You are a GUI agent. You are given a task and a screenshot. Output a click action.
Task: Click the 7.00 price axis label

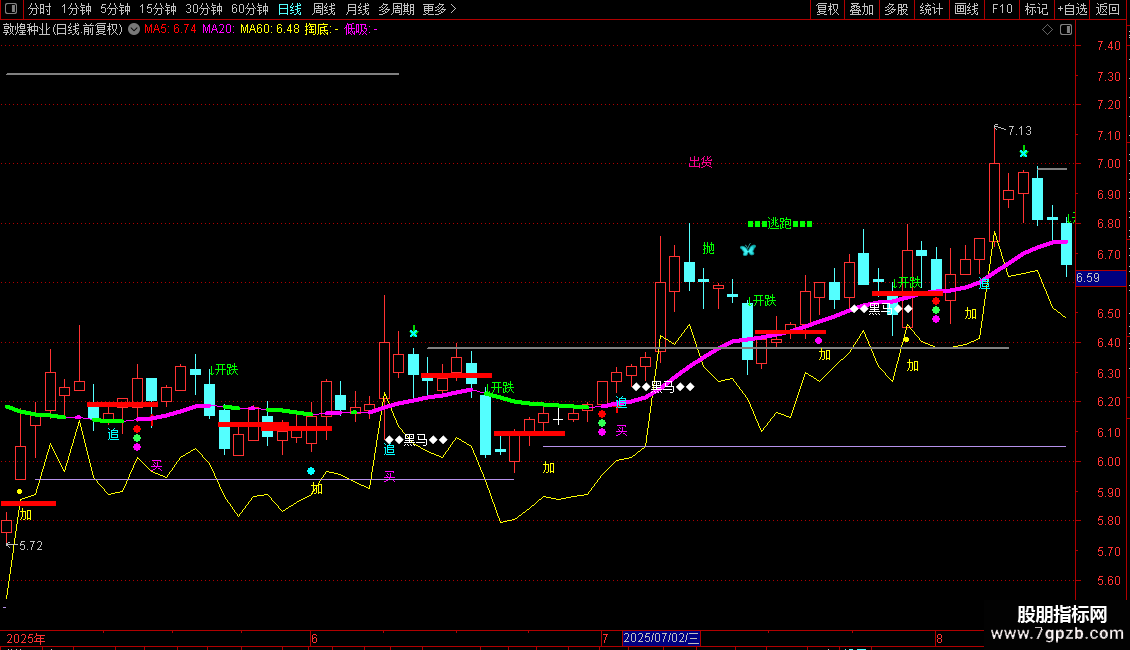point(1108,164)
